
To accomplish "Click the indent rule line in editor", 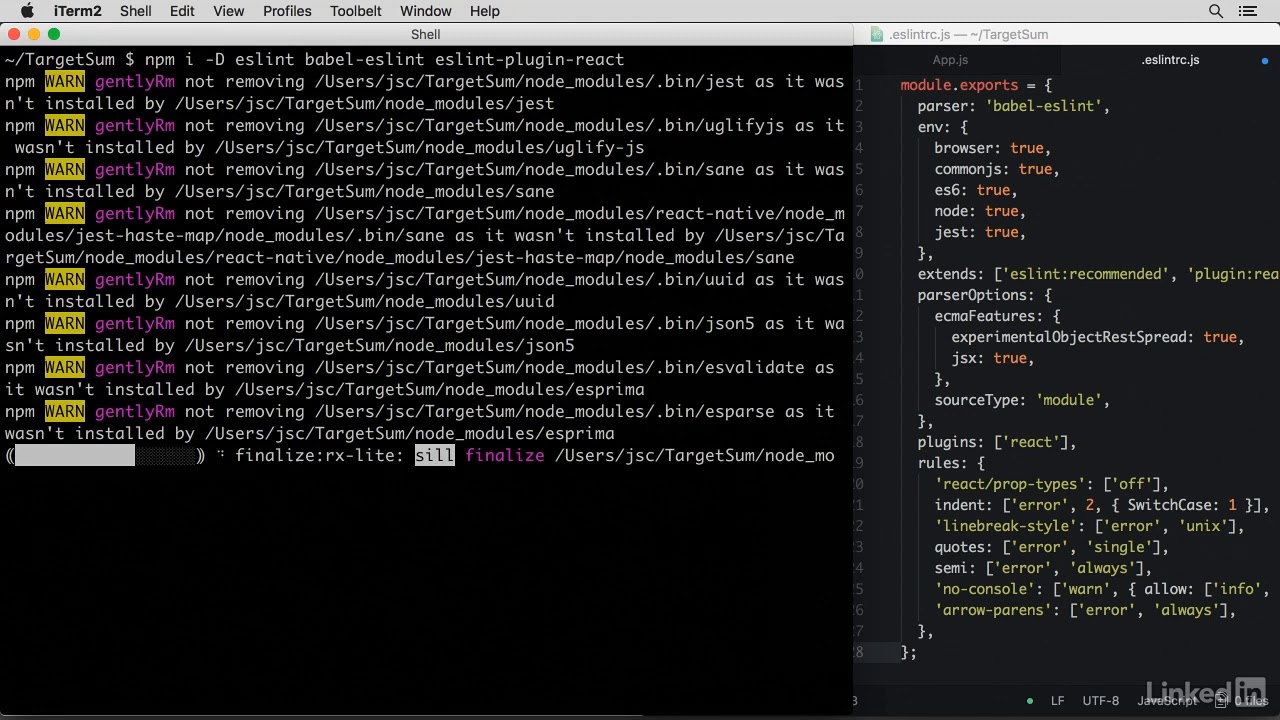I will [x=1102, y=505].
